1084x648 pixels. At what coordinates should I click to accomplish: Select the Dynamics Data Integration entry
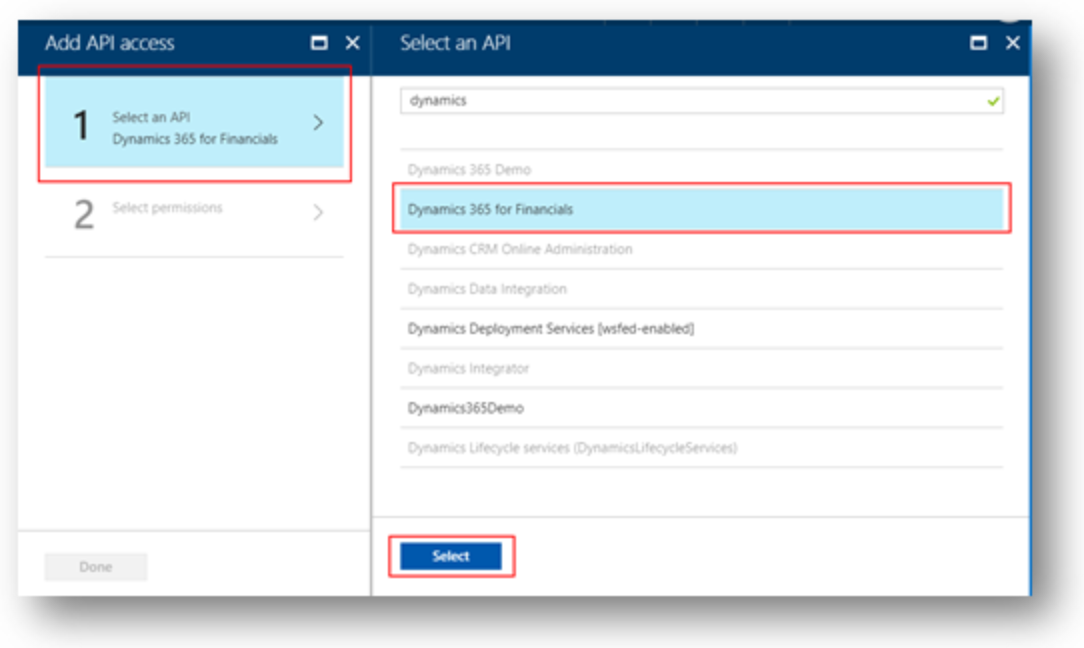point(702,289)
